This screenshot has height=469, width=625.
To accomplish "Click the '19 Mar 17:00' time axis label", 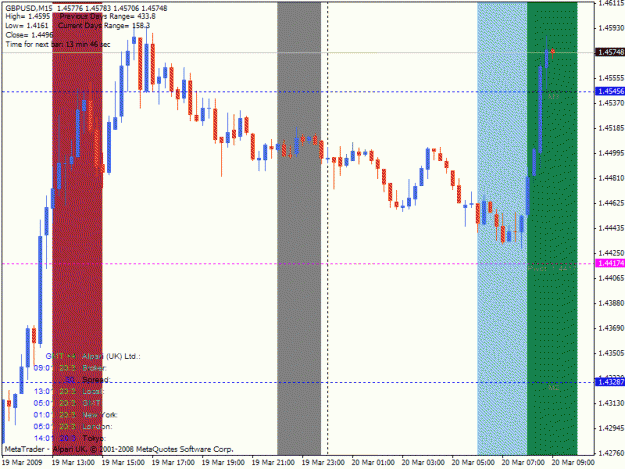I will 173,463.
